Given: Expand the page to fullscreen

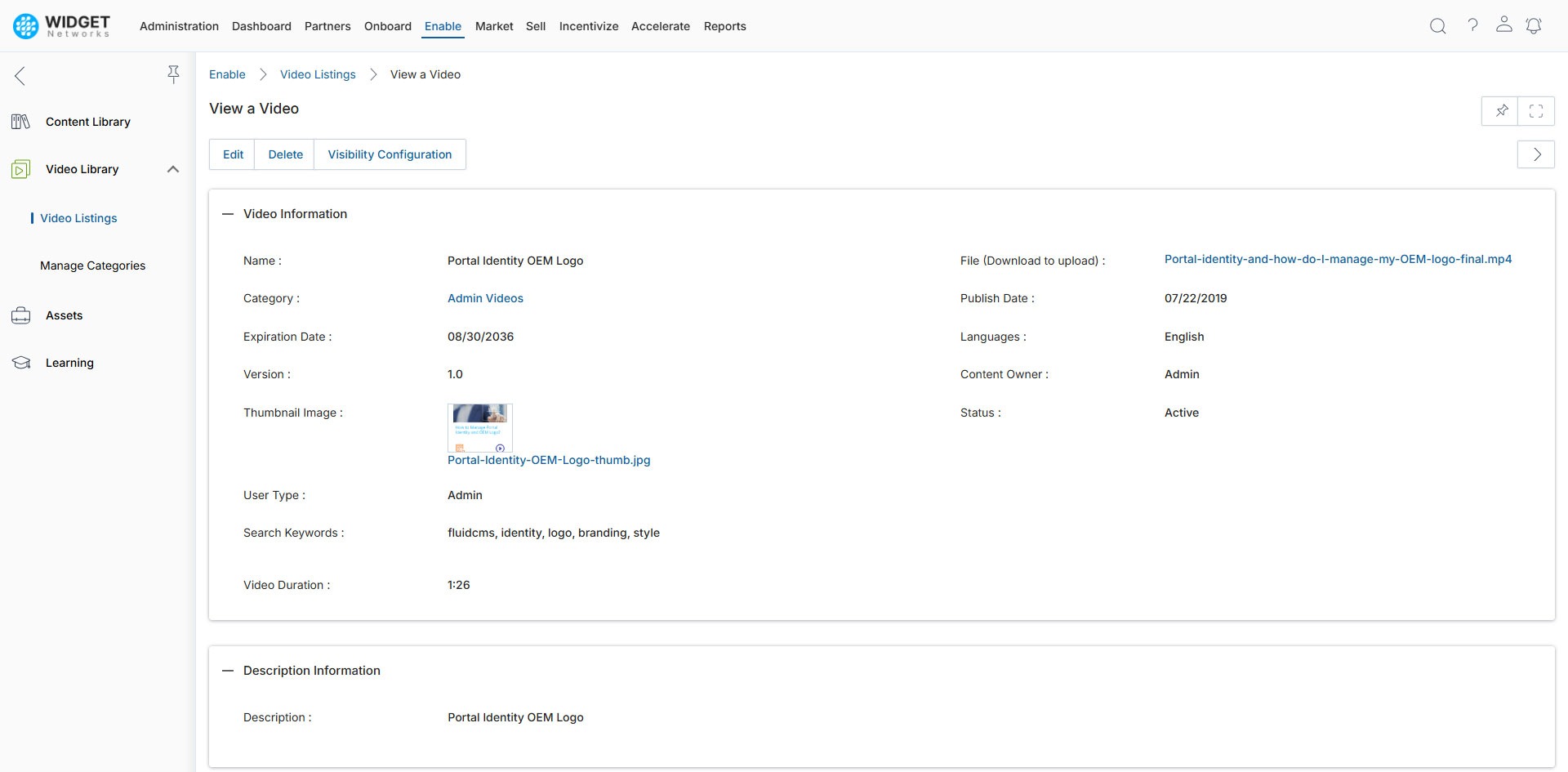Looking at the screenshot, I should [x=1536, y=110].
